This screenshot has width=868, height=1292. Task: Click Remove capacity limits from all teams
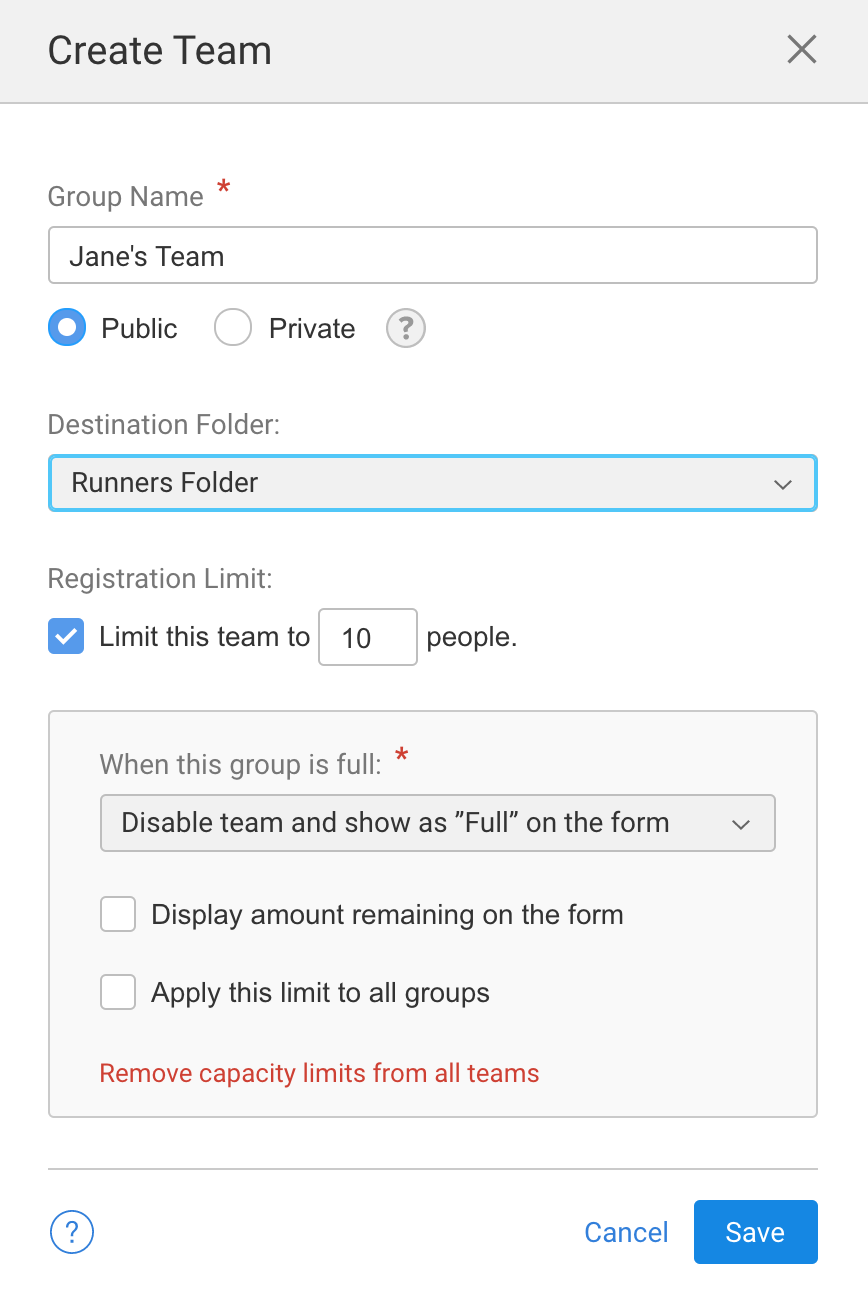pyautogui.click(x=319, y=1073)
